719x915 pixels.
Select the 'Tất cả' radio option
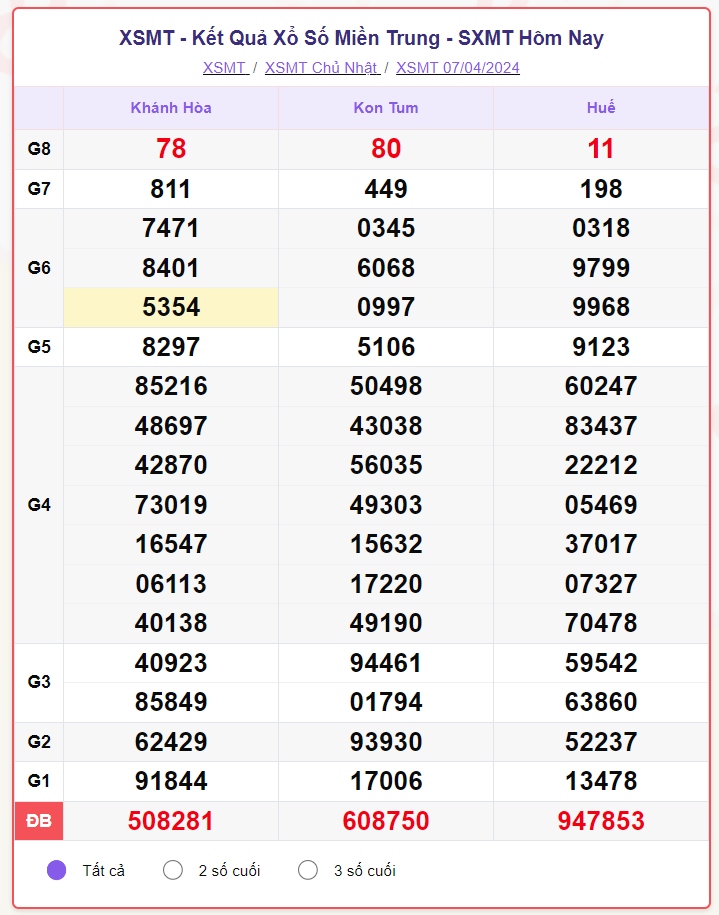[57, 870]
